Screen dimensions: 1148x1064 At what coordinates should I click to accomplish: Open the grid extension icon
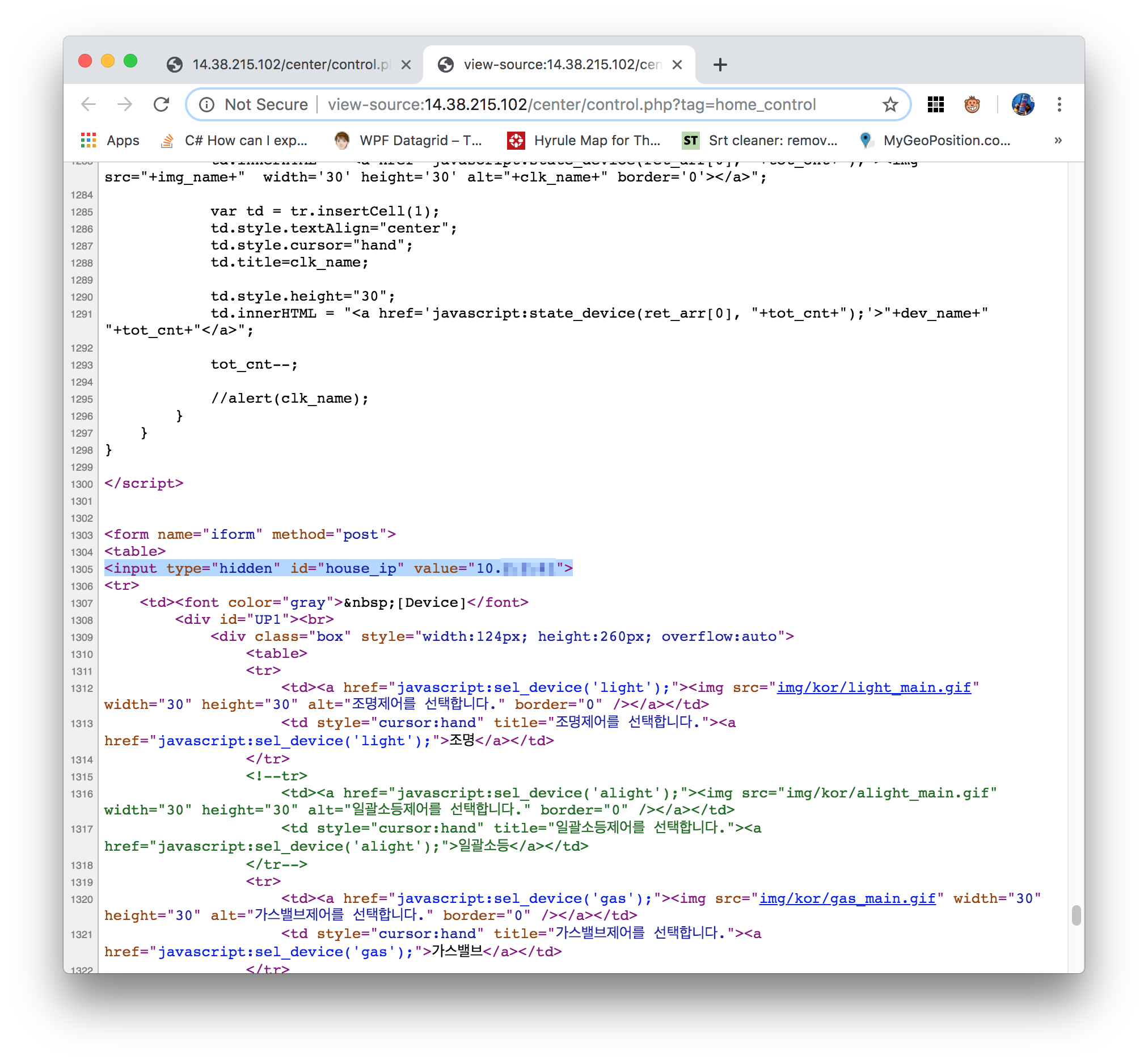(935, 104)
